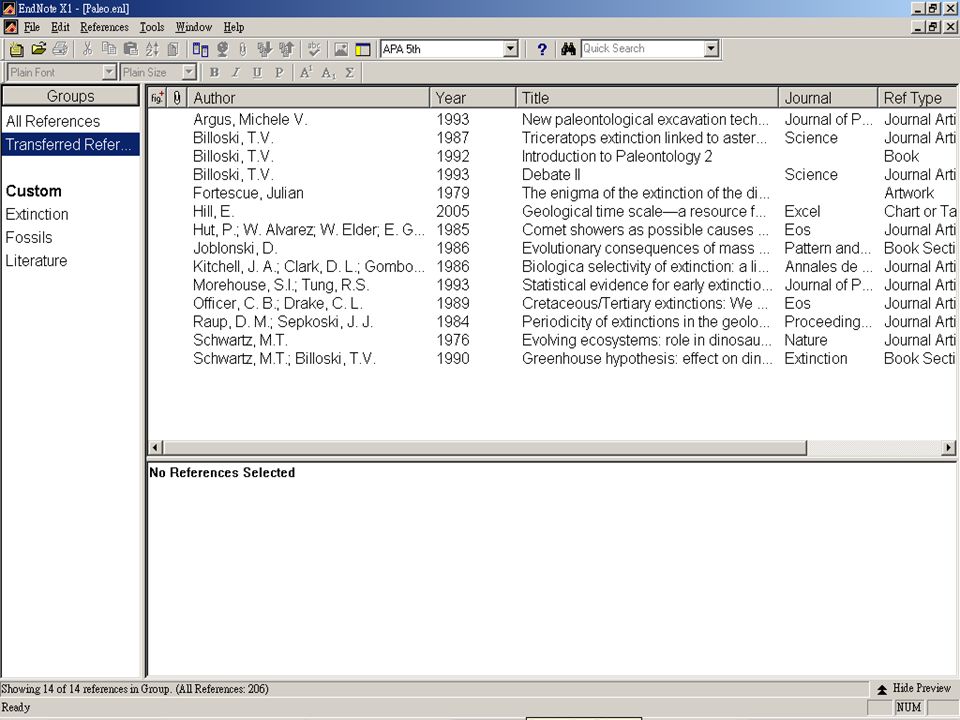Click the Groups header button
Viewport: 960px width, 720px height.
[70, 96]
